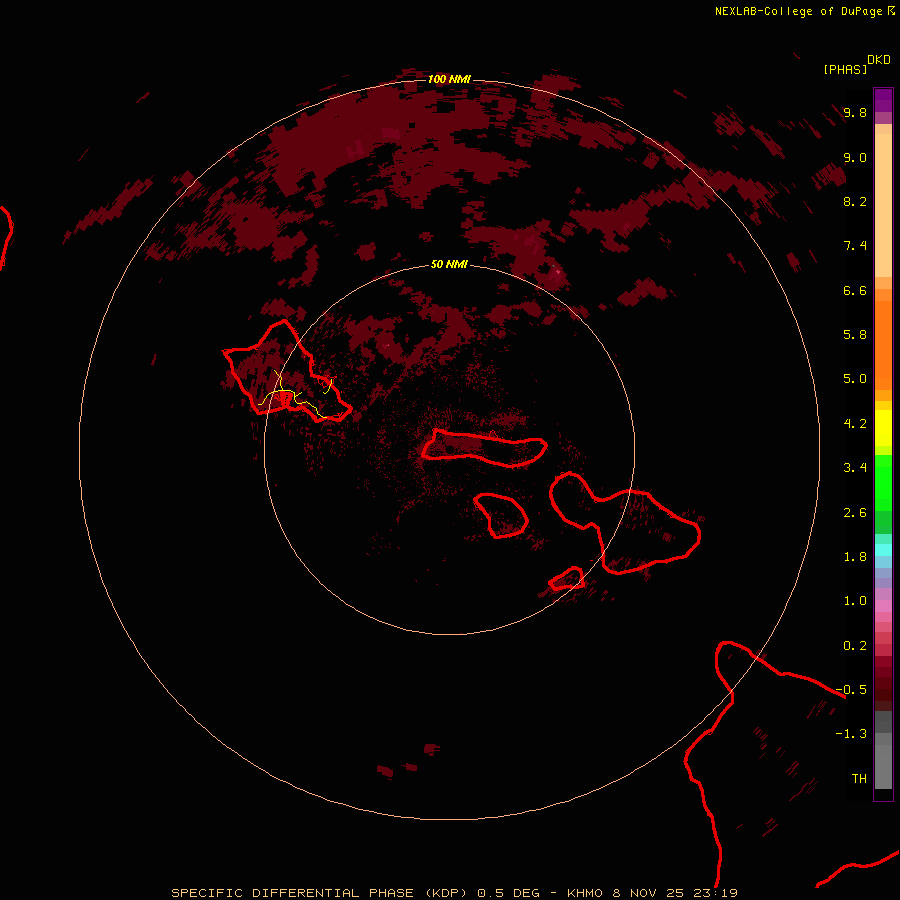Image resolution: width=900 pixels, height=900 pixels.
Task: Click the 7.4 value on the scale
Action: 855,246
